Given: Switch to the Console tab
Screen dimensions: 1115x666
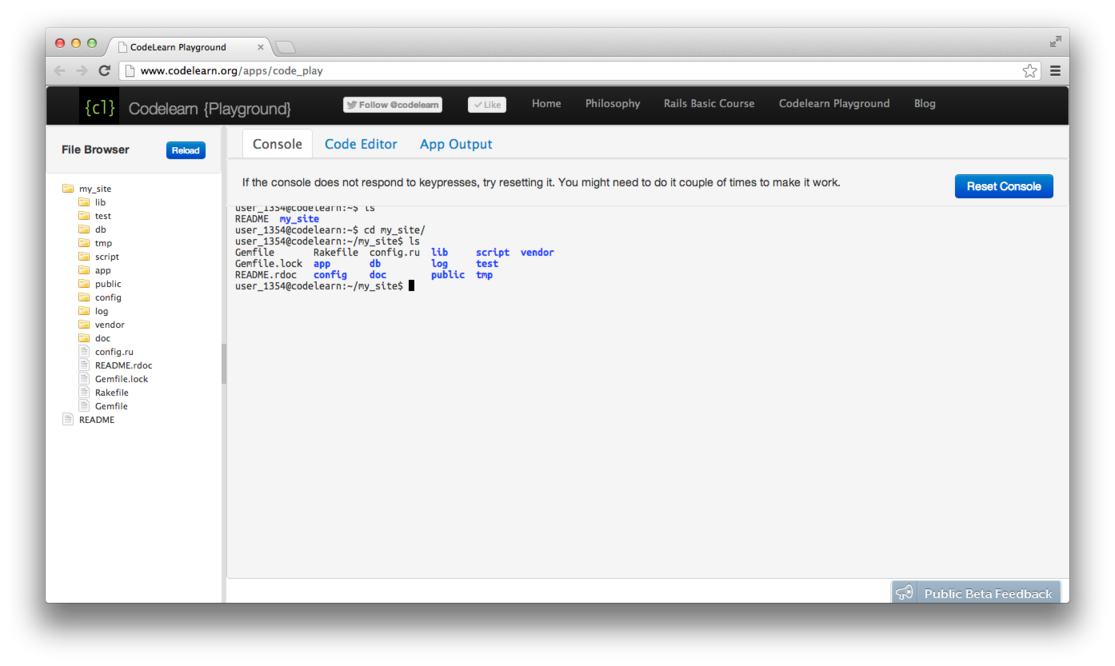Looking at the screenshot, I should pyautogui.click(x=277, y=144).
